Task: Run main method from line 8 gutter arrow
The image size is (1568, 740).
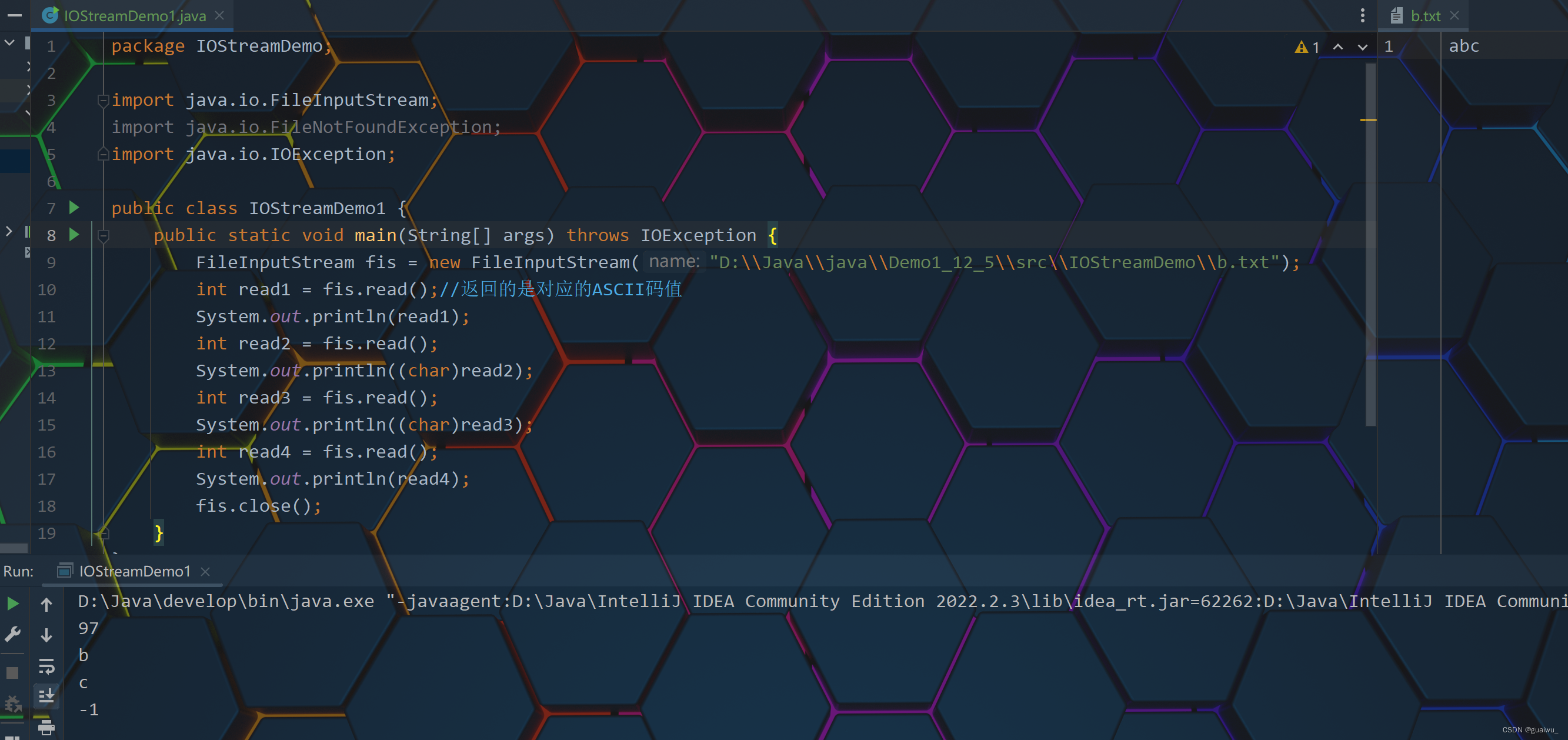Action: 74,234
